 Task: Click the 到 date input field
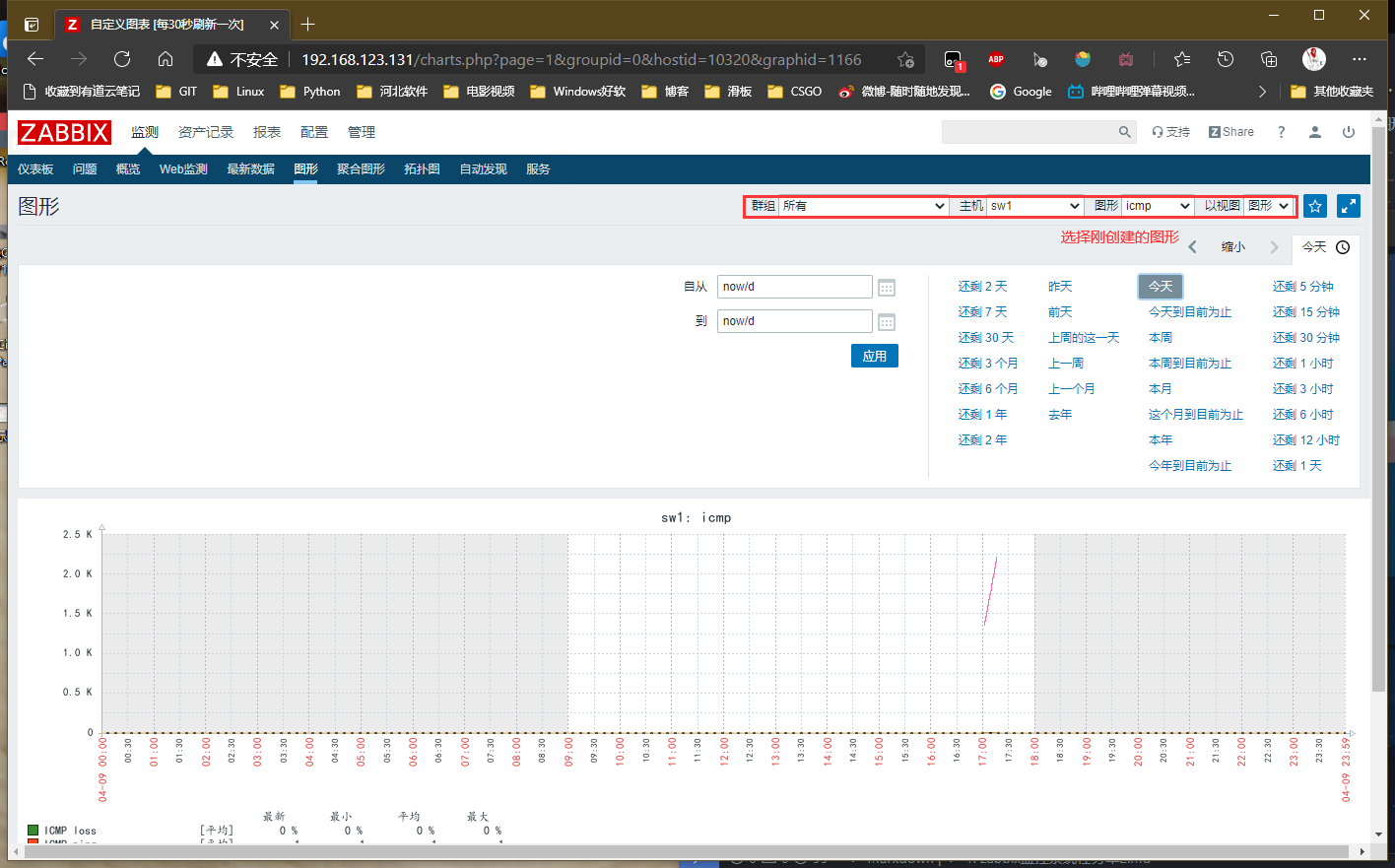pyautogui.click(x=795, y=321)
